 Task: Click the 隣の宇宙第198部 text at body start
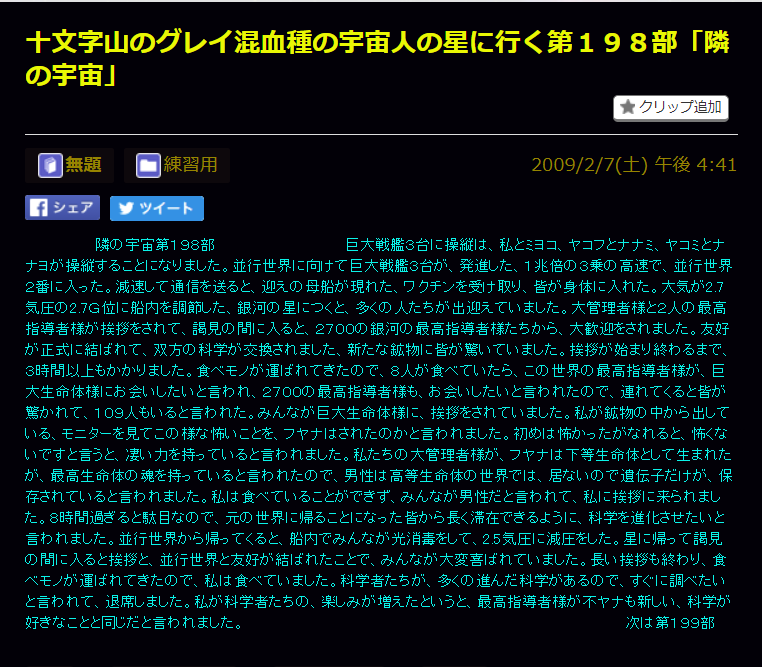(154, 244)
